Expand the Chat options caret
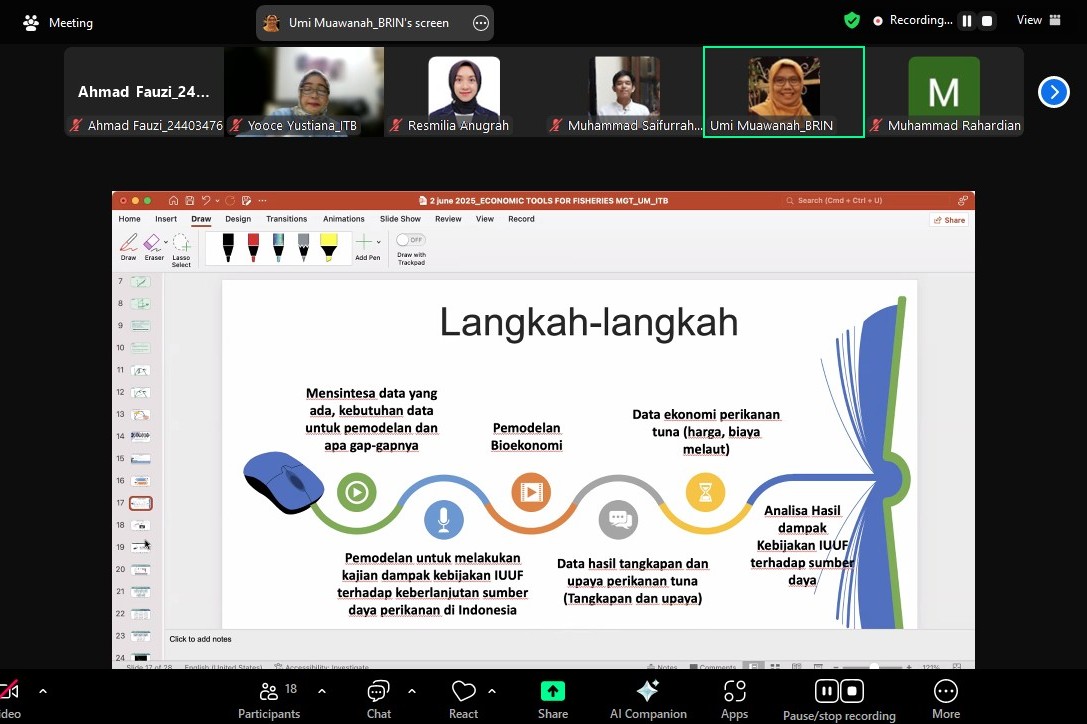The height and width of the screenshot is (724, 1087). (x=412, y=691)
